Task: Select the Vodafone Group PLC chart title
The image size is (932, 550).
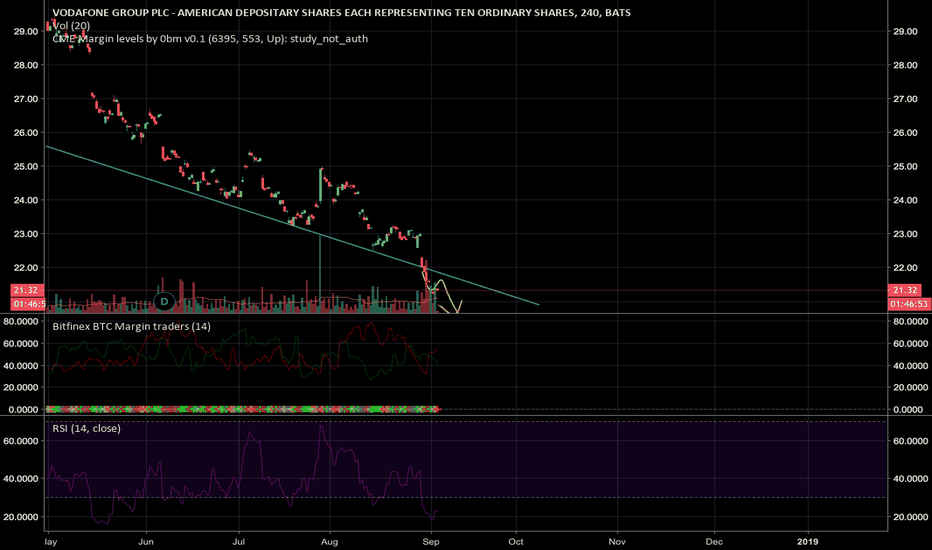Action: [341, 12]
